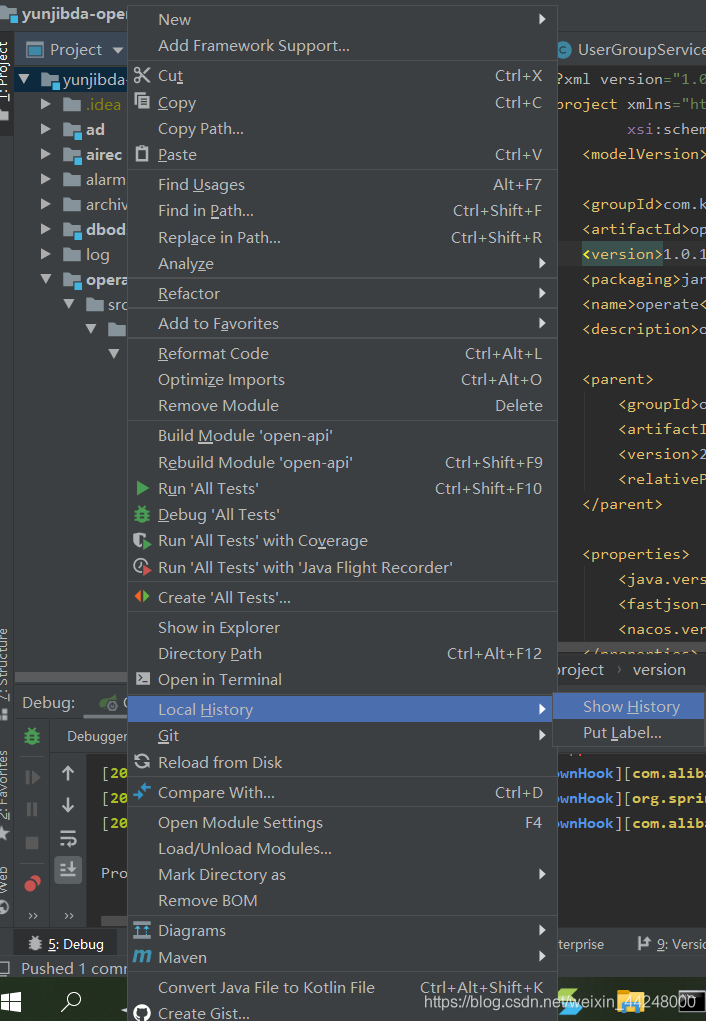Collapse the src folder
The height and width of the screenshot is (1021, 706).
point(69,304)
